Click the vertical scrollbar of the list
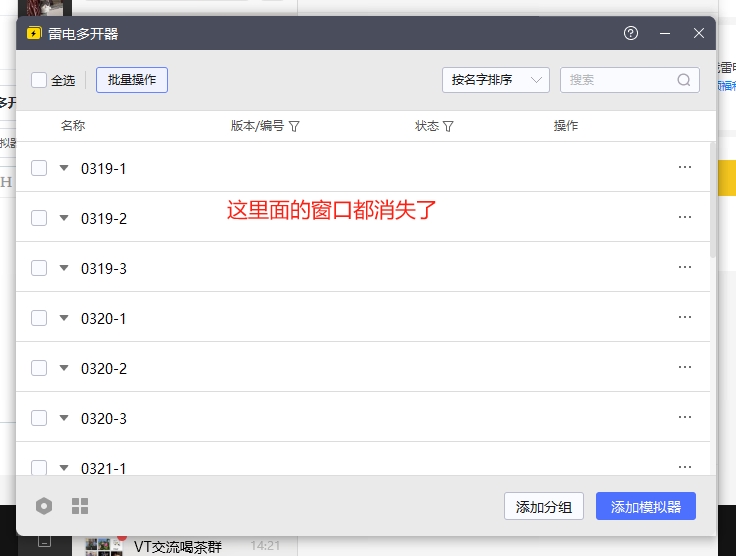The image size is (736, 556). pyautogui.click(x=712, y=200)
